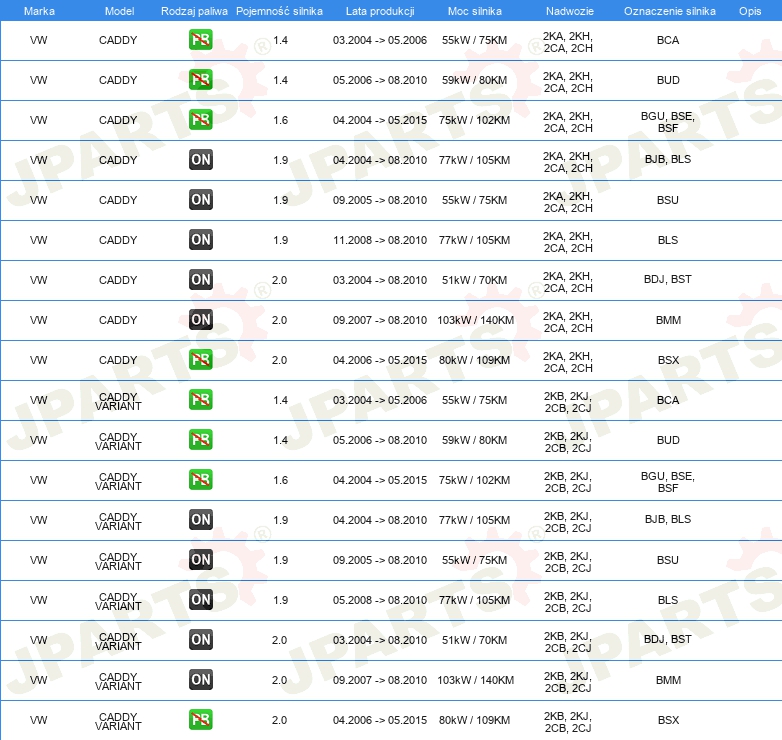Click the Lata produkcji column header
Image resolution: width=782 pixels, height=740 pixels.
[x=380, y=11]
